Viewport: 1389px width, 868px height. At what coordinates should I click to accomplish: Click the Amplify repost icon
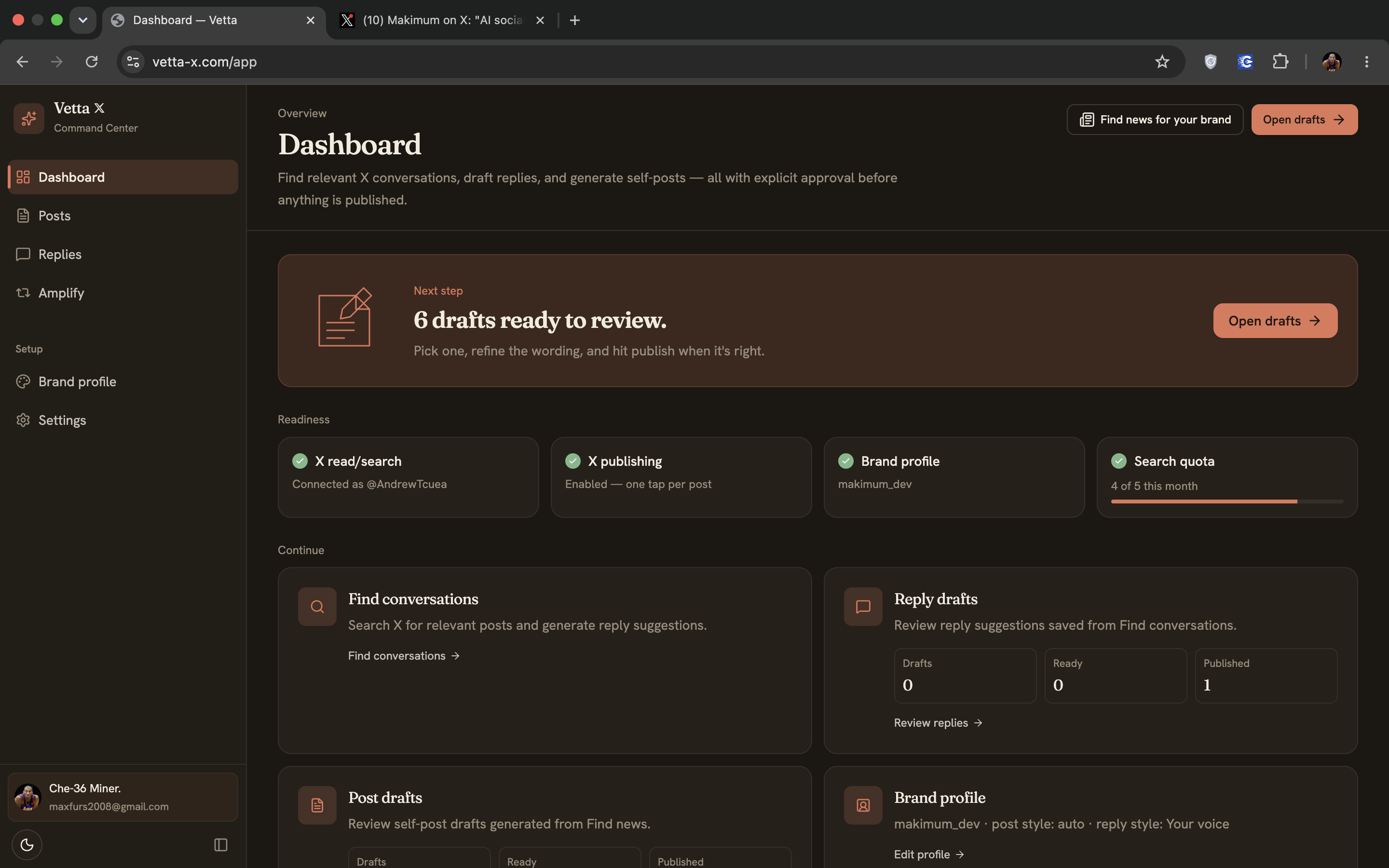coord(23,293)
